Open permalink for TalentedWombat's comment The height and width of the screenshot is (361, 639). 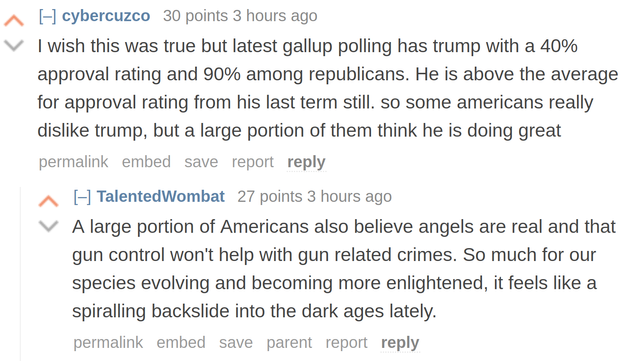(108, 343)
